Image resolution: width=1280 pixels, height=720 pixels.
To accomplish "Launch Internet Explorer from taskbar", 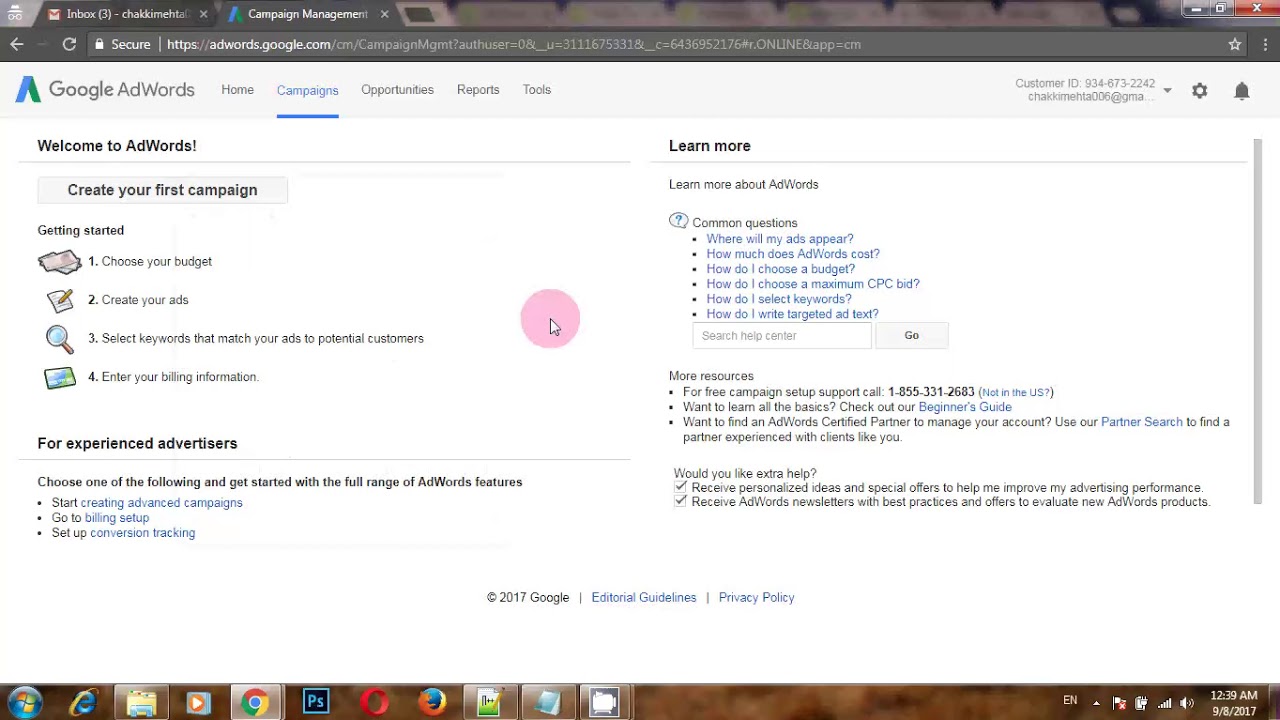I will point(84,703).
